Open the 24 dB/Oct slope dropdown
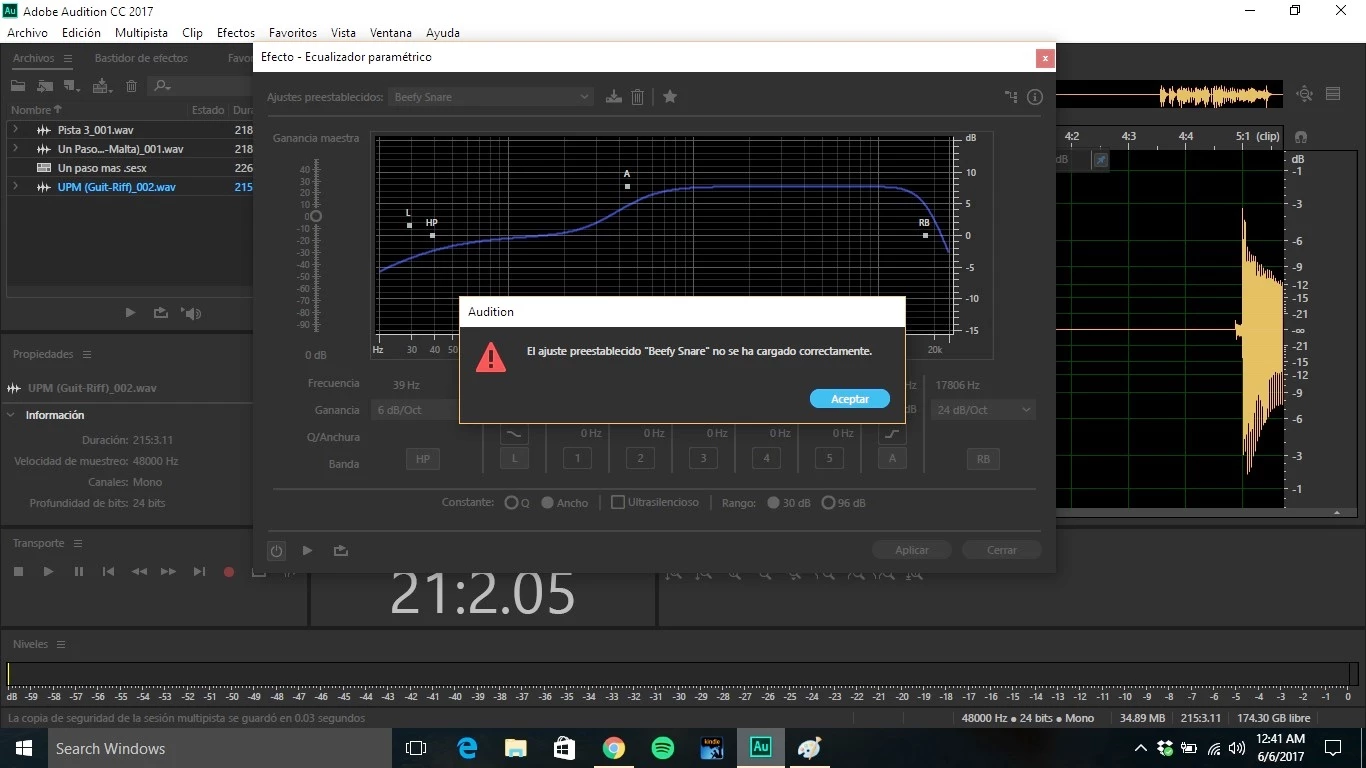Screen dimensions: 1366x768 pos(983,410)
